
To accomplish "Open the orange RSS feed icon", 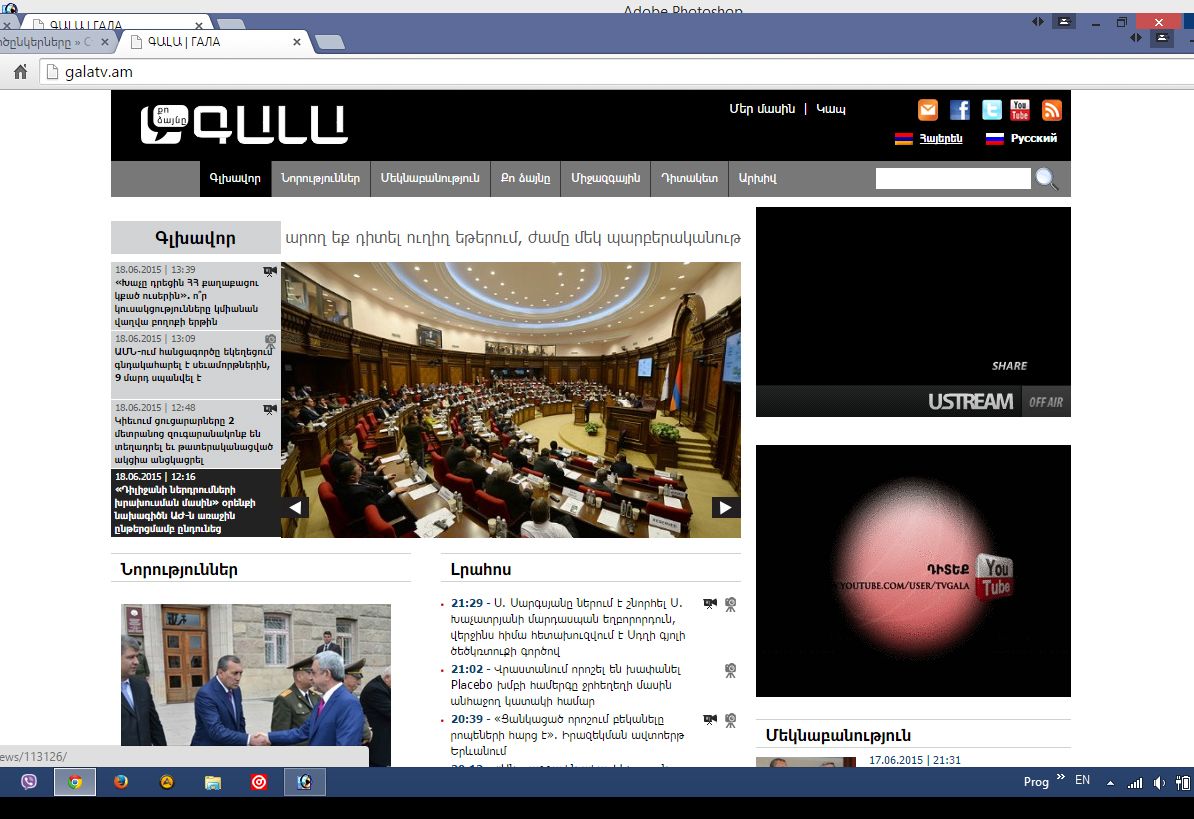I will click(1052, 110).
